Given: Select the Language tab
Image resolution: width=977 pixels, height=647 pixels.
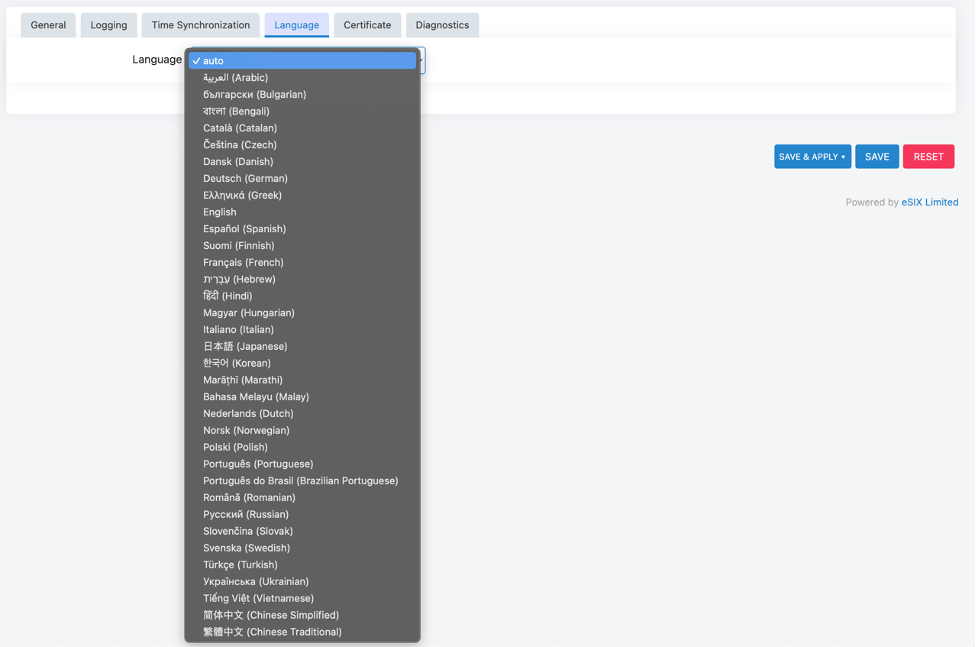Looking at the screenshot, I should [x=296, y=24].
